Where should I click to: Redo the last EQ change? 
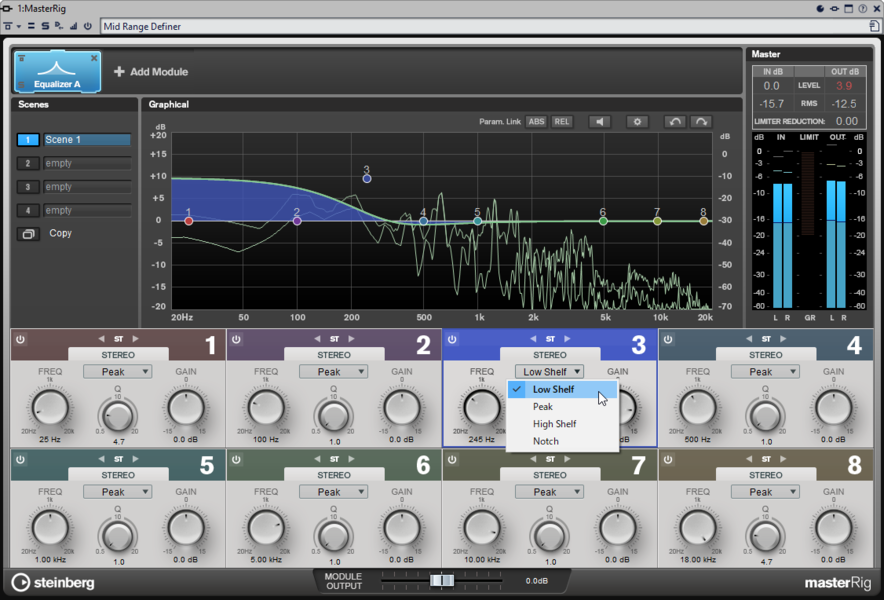click(x=701, y=122)
